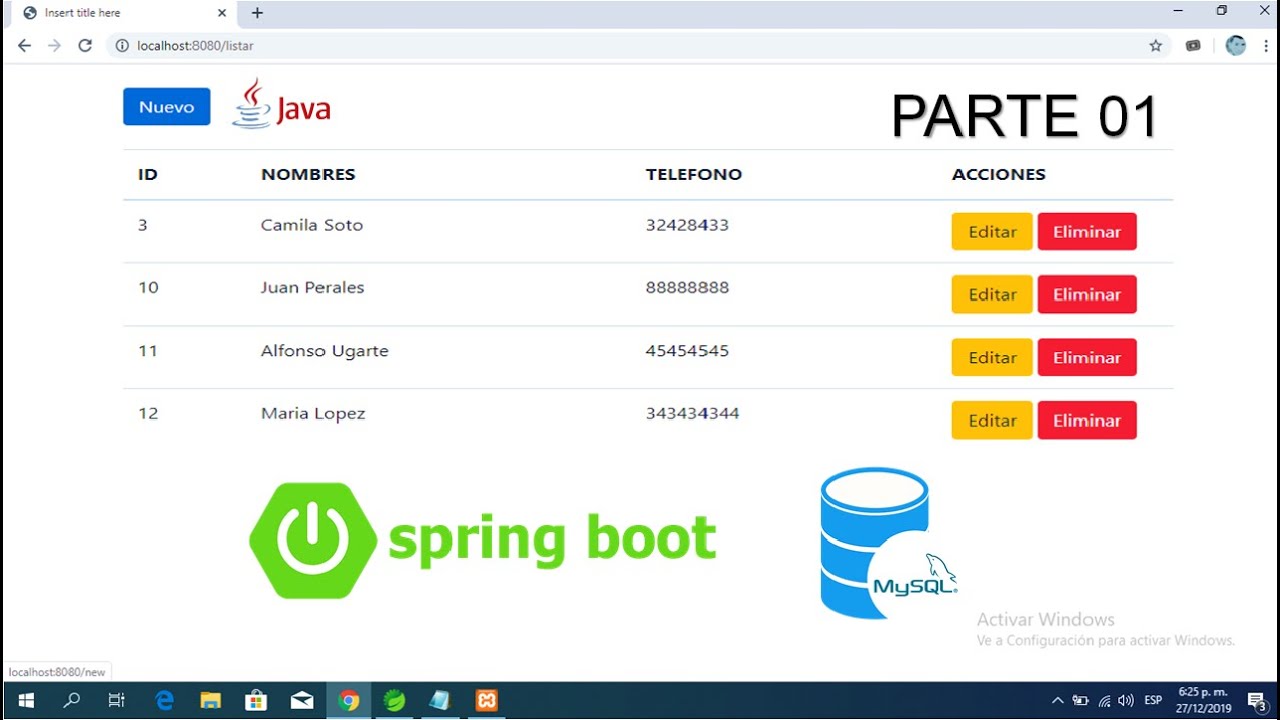Select the name 'Juan Perales'
Screen dimensions: 1280x720
313,287
